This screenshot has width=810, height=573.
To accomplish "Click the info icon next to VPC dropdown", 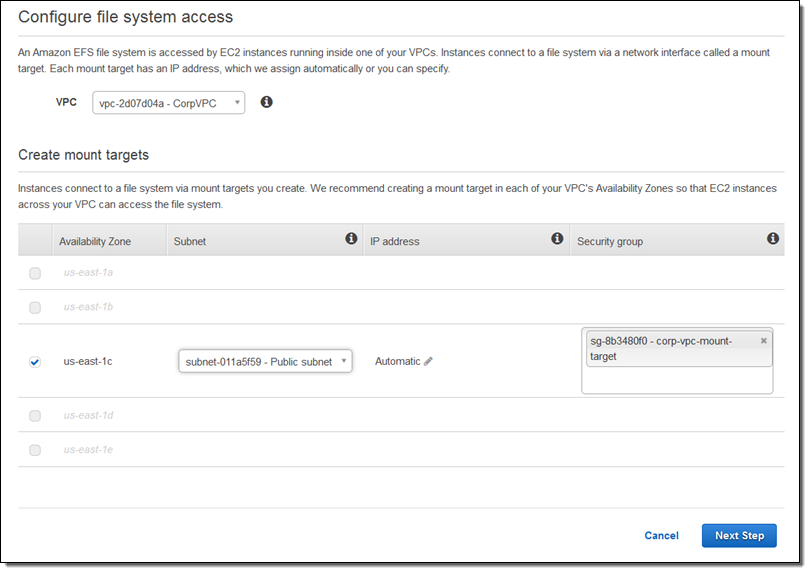I will coord(266,102).
